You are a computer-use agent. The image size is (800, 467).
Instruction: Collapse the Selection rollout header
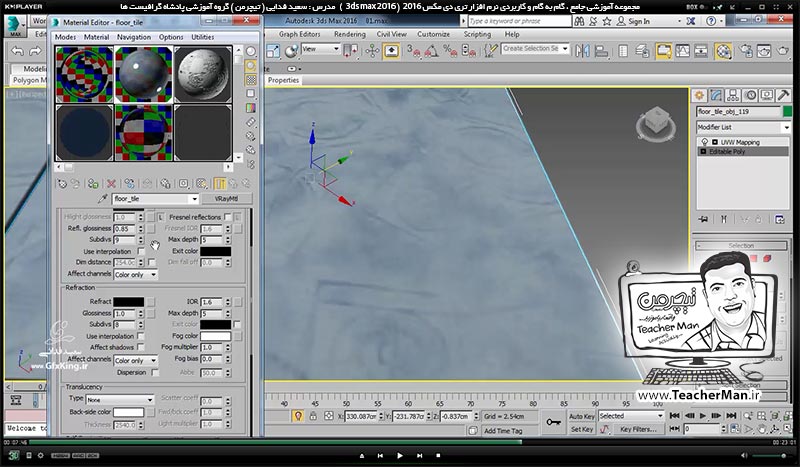[741, 245]
